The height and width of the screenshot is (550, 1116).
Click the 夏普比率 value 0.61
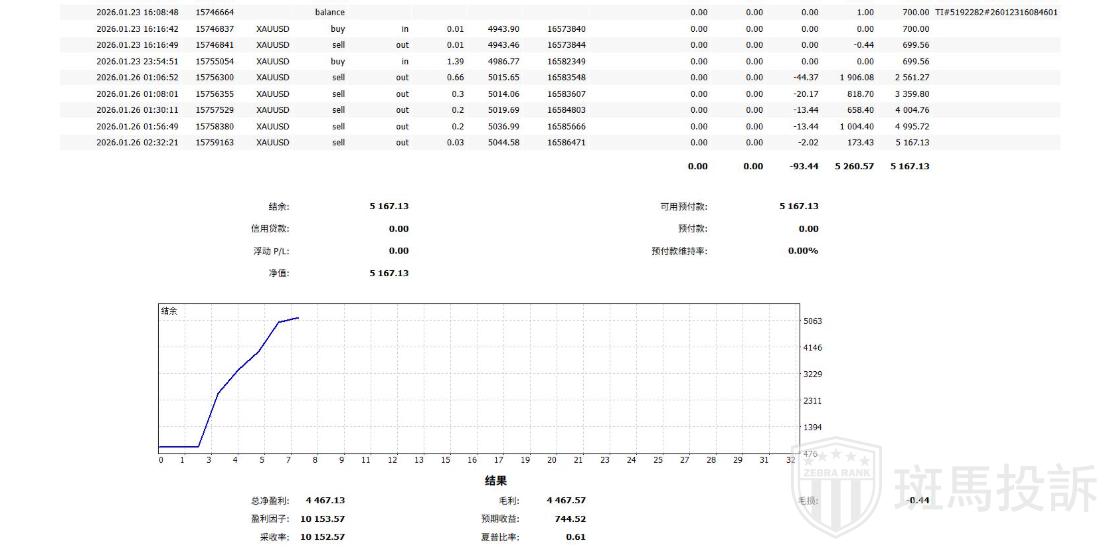click(x=575, y=537)
